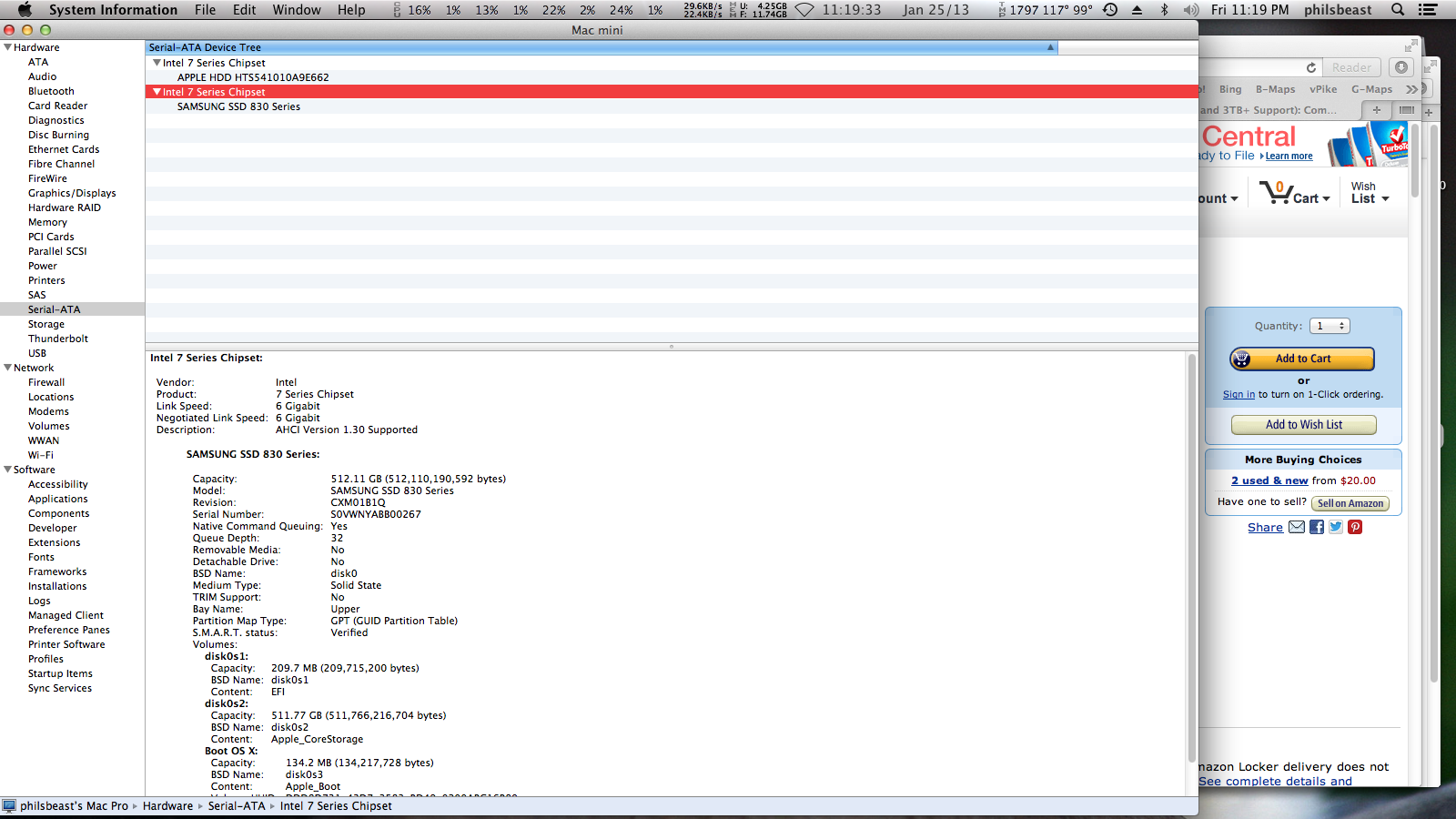This screenshot has width=1456, height=819.
Task: Open the Bing bookmark in Safari
Action: [x=1230, y=89]
